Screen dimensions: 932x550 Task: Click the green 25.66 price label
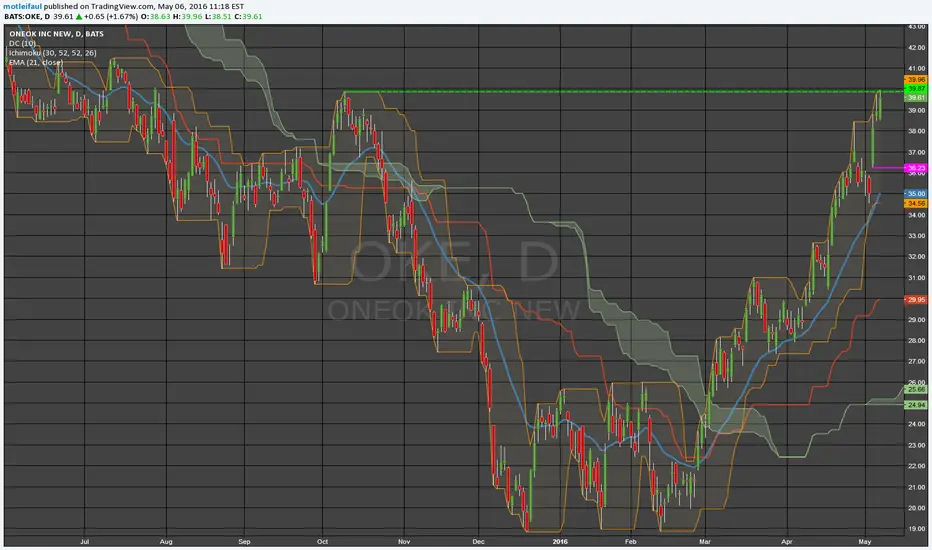[x=915, y=389]
